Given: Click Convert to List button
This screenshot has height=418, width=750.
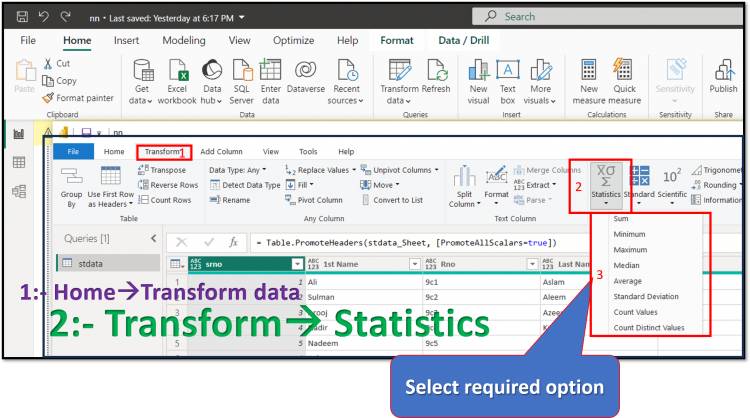Looking at the screenshot, I should click(392, 200).
